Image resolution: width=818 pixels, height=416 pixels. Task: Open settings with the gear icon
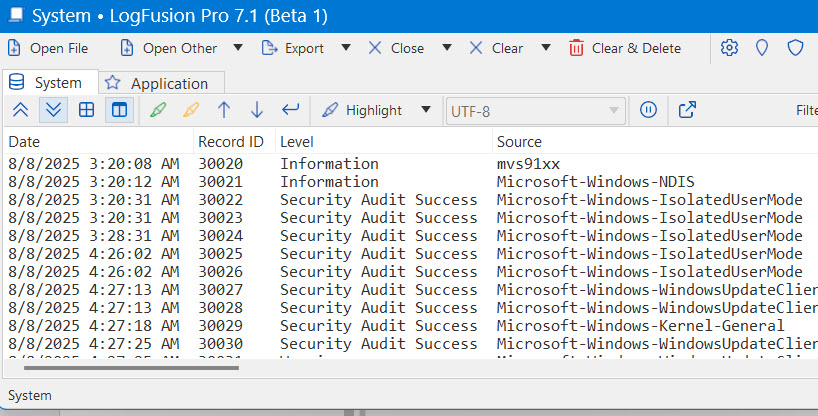coord(729,47)
